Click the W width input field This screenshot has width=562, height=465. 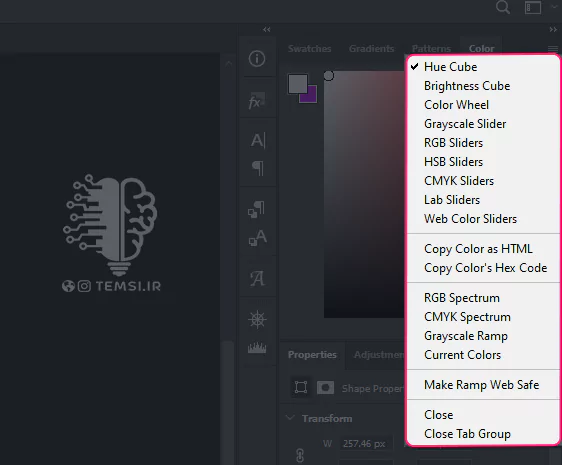366,443
